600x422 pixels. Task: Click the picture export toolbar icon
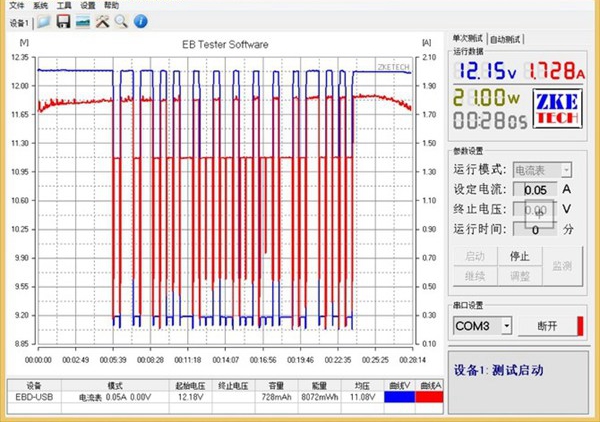click(x=82, y=21)
